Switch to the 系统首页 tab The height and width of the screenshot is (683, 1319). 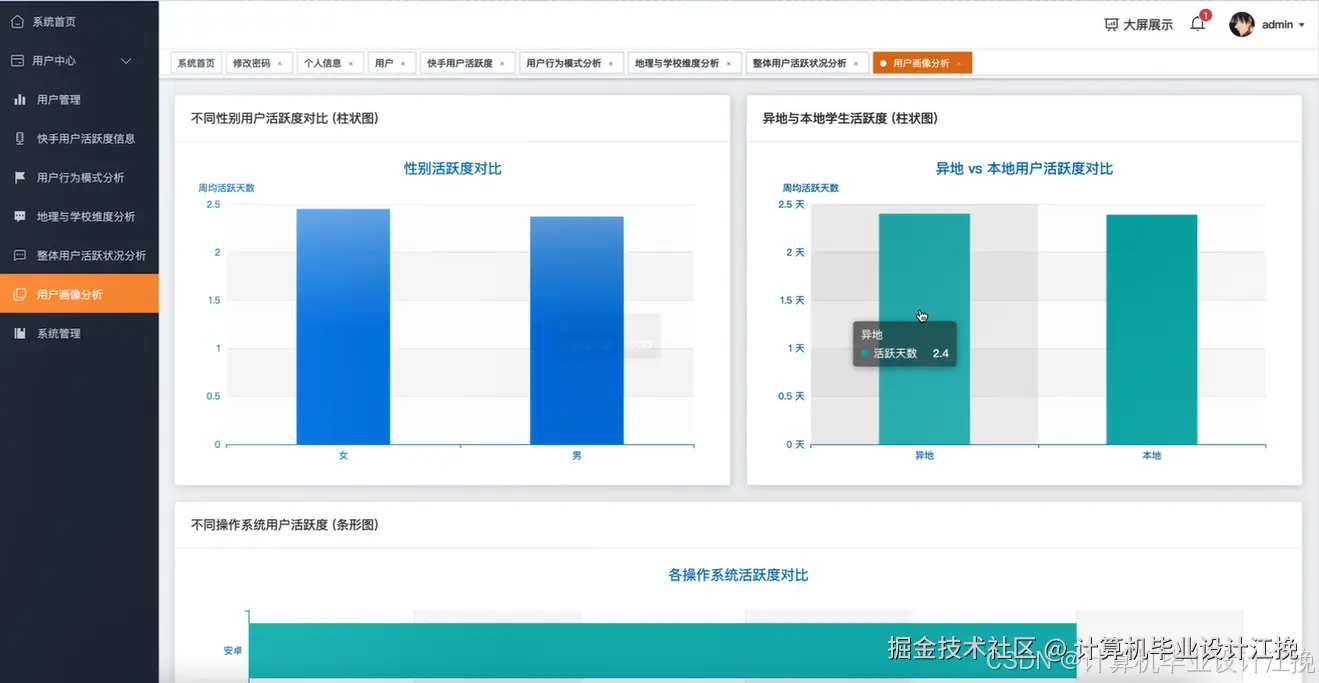(x=196, y=63)
